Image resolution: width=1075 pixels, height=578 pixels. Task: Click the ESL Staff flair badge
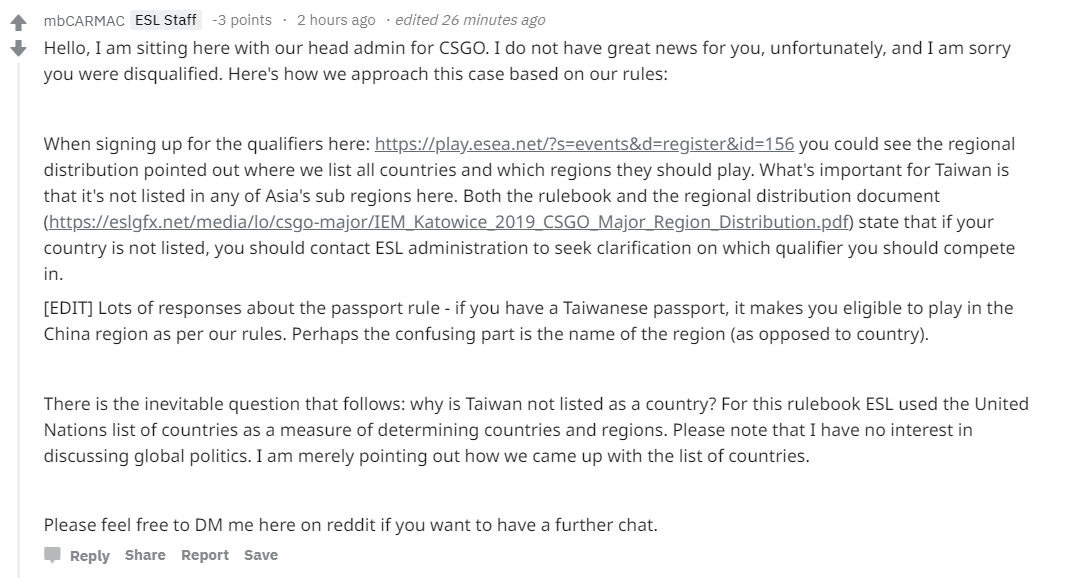pyautogui.click(x=166, y=20)
